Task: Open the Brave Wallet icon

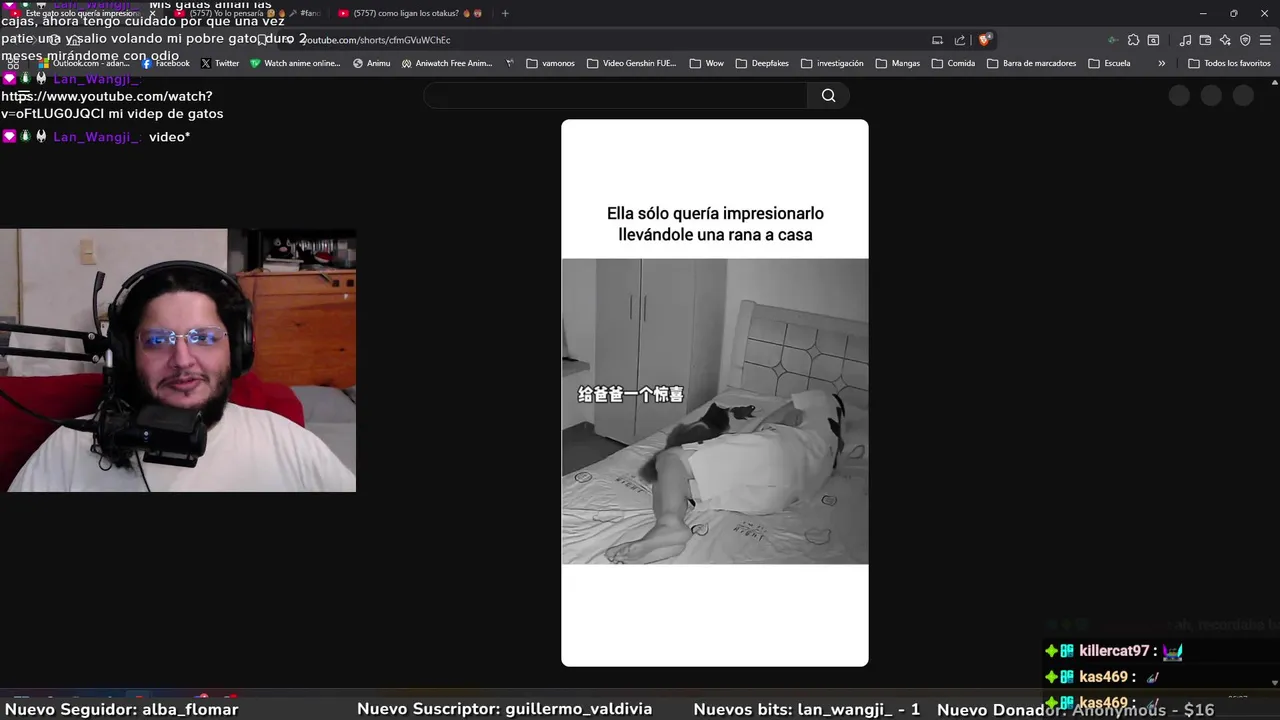Action: (x=1205, y=40)
